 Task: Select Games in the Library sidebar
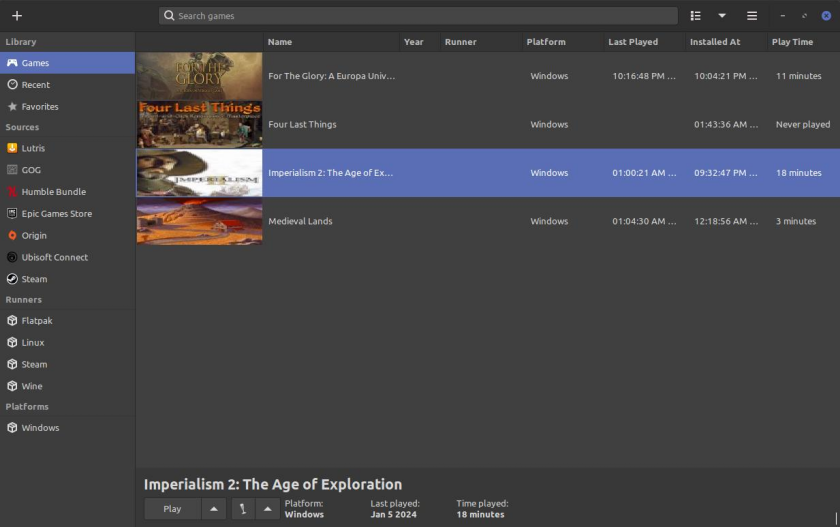68,63
